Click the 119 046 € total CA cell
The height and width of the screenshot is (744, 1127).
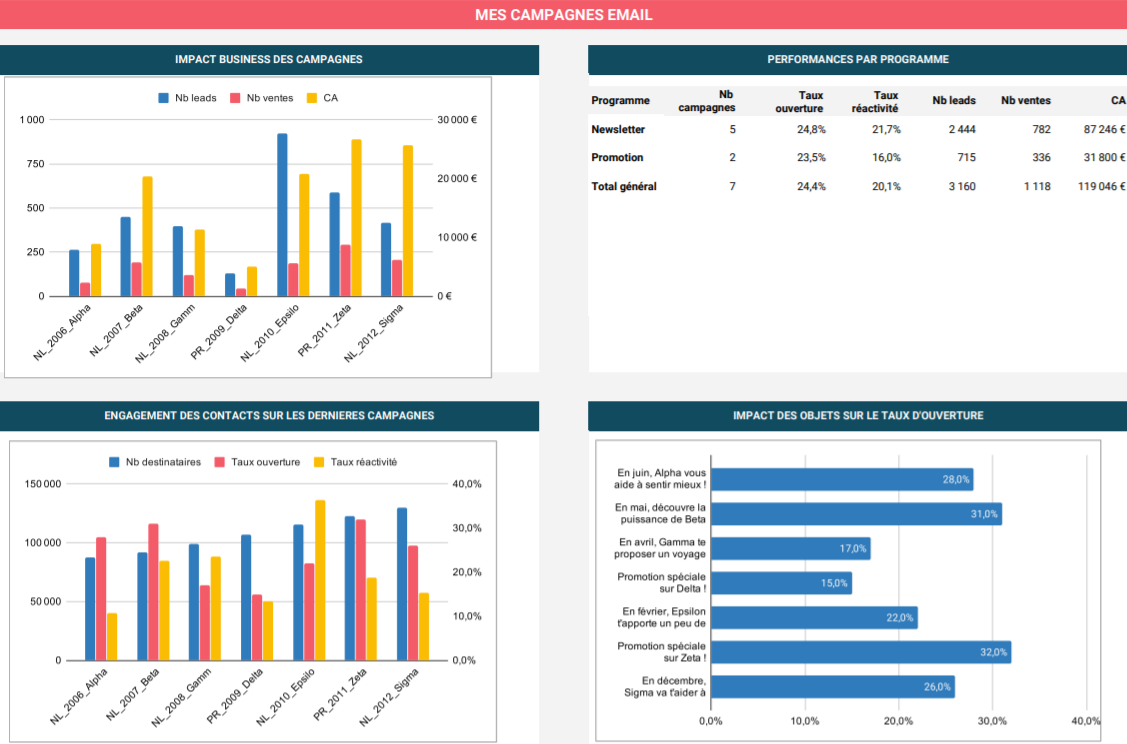[x=1102, y=186]
